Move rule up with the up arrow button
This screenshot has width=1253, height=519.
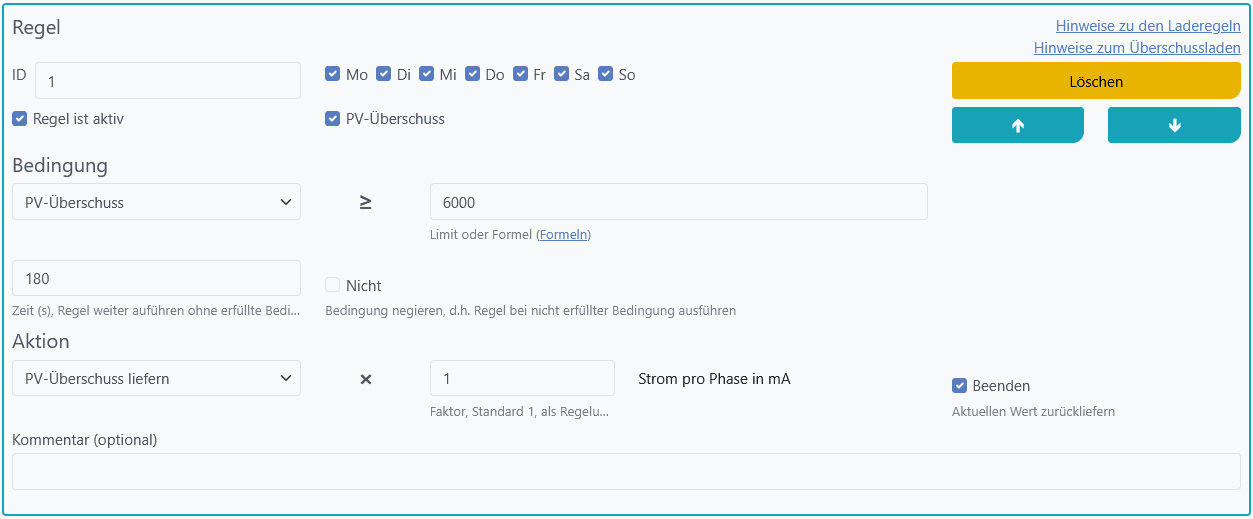1018,125
